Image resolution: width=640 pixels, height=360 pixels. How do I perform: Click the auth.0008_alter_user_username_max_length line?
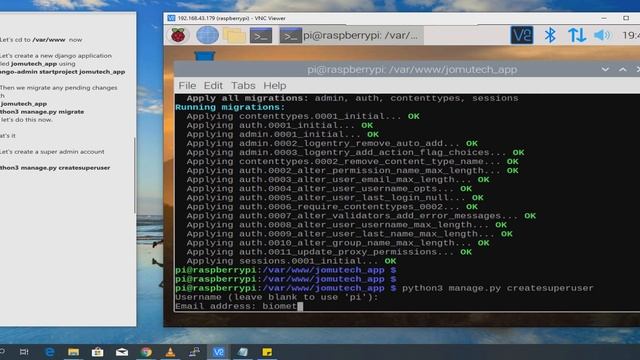point(347,224)
